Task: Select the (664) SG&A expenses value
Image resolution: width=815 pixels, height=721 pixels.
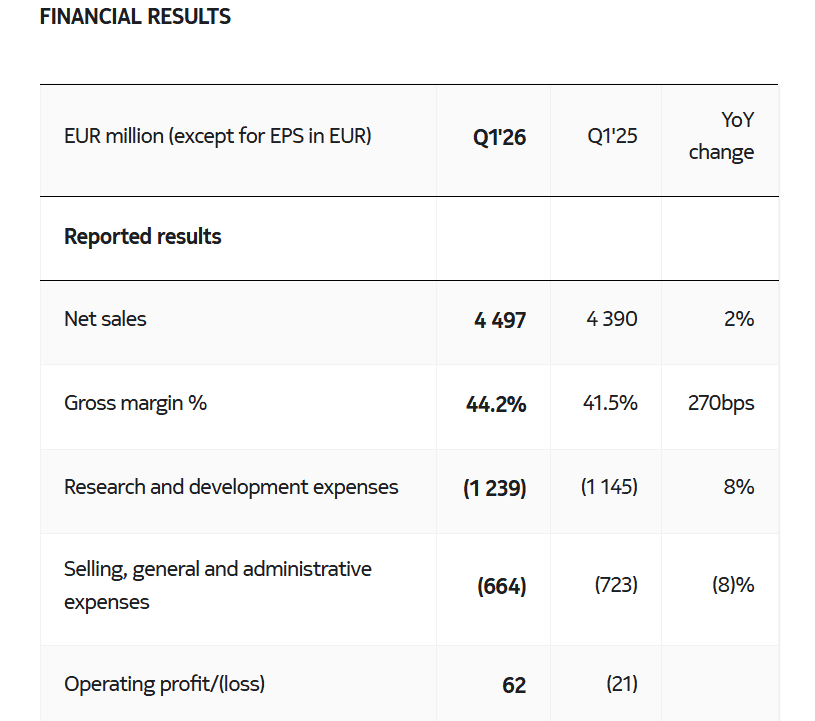Action: point(502,586)
